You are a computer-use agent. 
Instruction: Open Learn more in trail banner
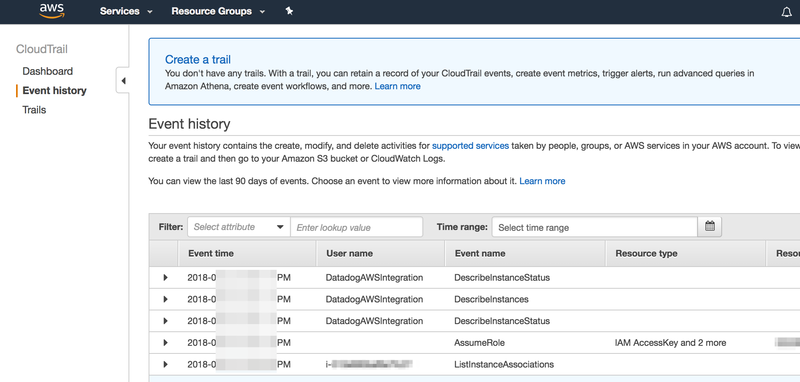click(x=397, y=86)
